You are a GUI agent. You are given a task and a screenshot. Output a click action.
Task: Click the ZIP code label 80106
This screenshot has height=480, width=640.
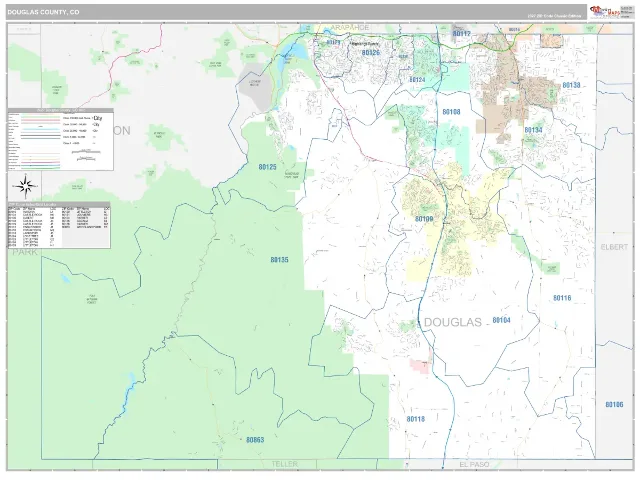(614, 404)
